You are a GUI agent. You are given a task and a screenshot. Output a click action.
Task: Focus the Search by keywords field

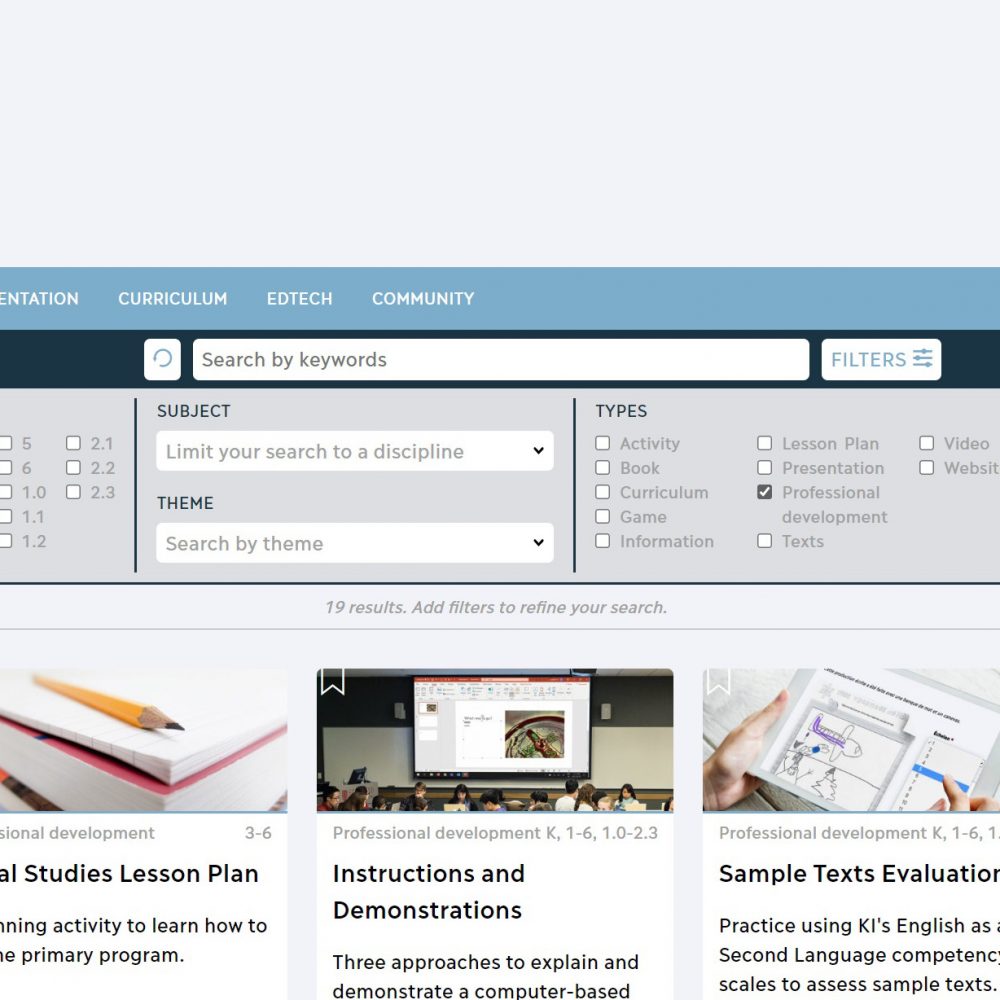coord(501,359)
